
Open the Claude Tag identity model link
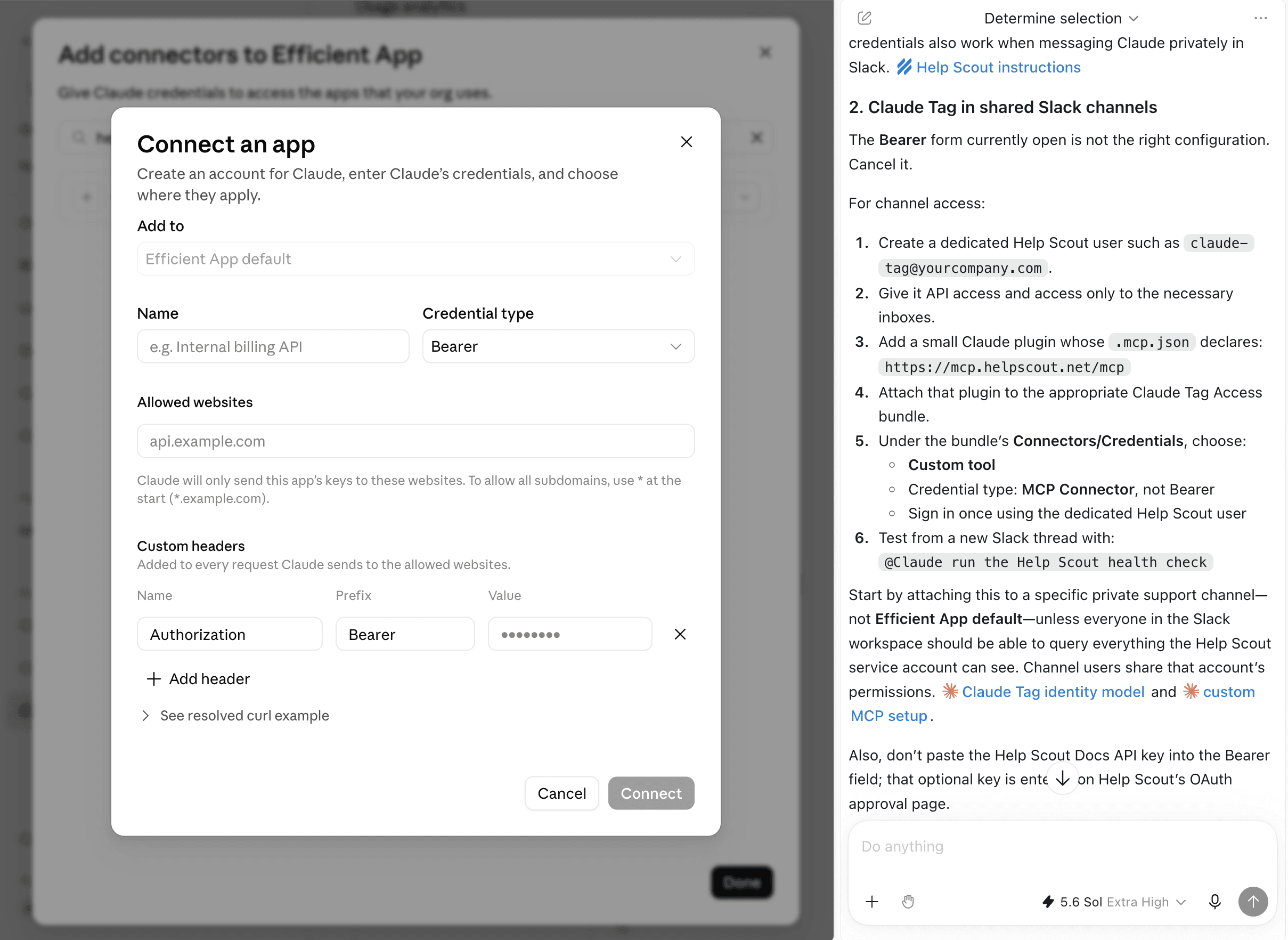coord(1044,692)
